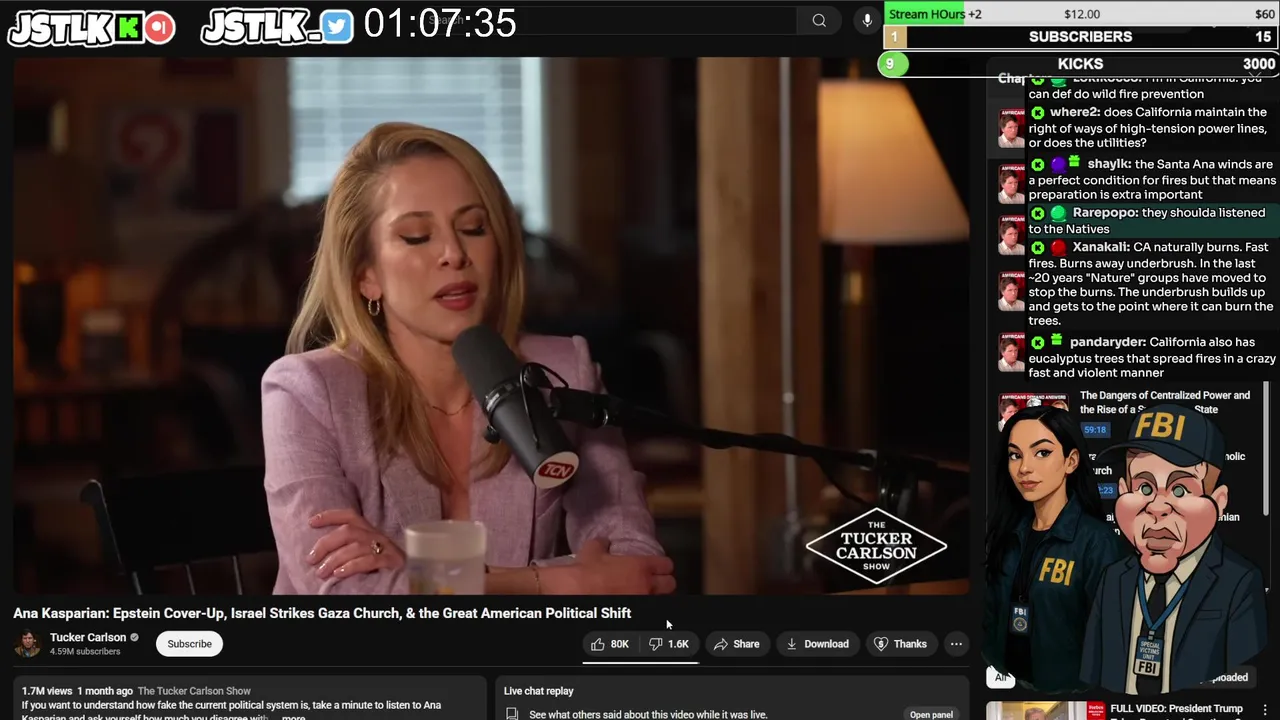Screen dimensions: 1280x720
Task: Open the more actions three-dot menu
Action: 956,644
